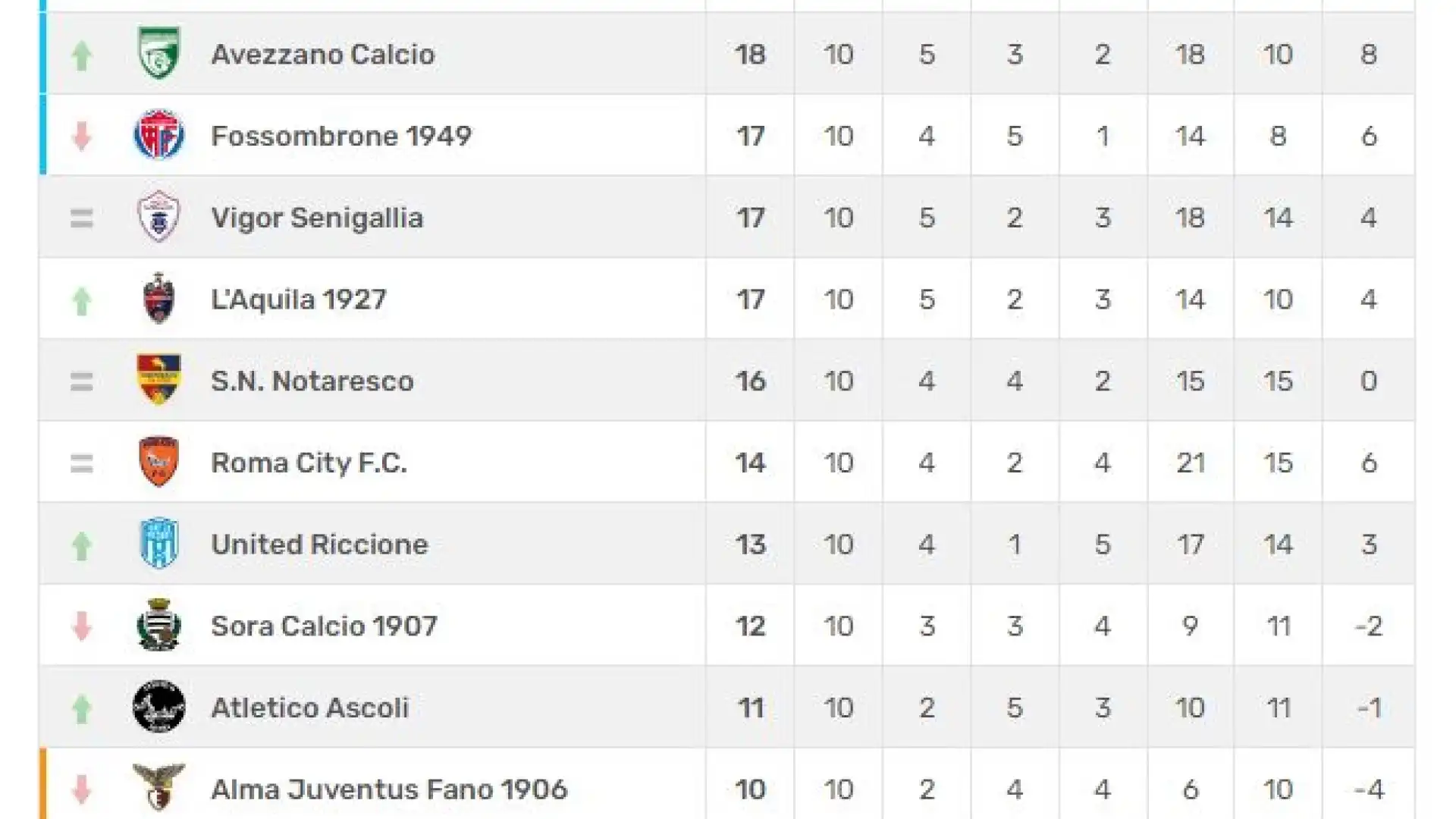
Task: Click the Roma City F.C. orange crest
Action: 158,462
